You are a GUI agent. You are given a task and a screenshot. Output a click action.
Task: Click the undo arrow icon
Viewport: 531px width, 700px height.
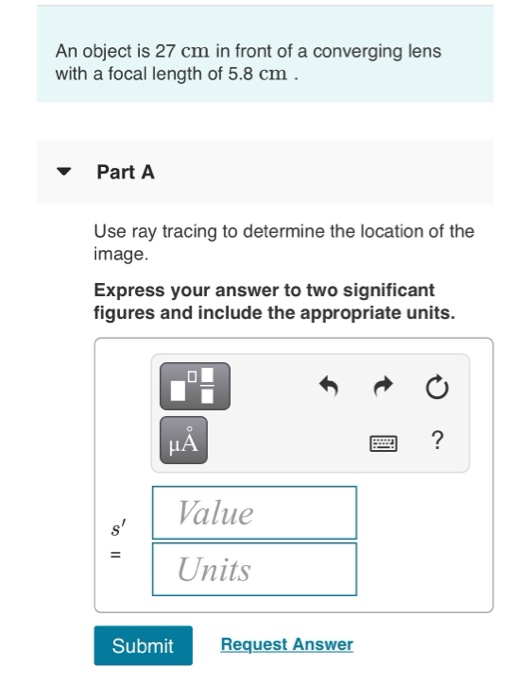(x=329, y=386)
